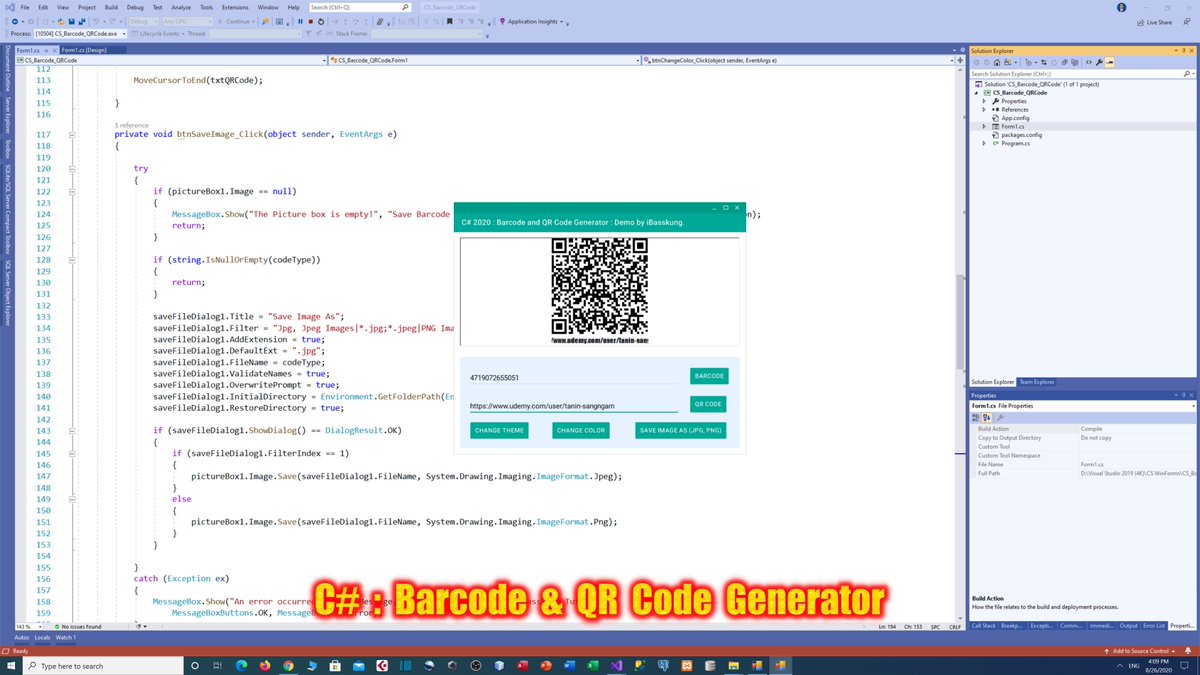
Task: Click the Alphabetical sort icon in Properties panel
Action: click(x=987, y=418)
